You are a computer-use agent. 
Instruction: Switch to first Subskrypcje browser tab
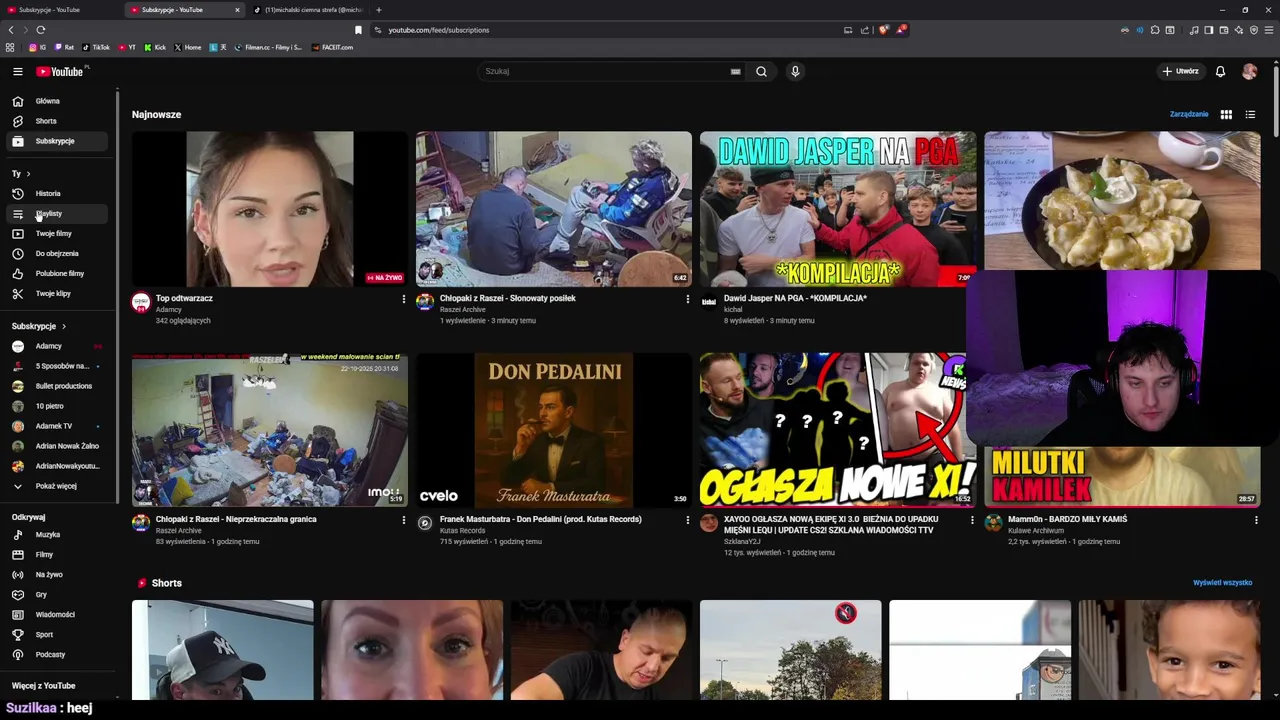[60, 10]
